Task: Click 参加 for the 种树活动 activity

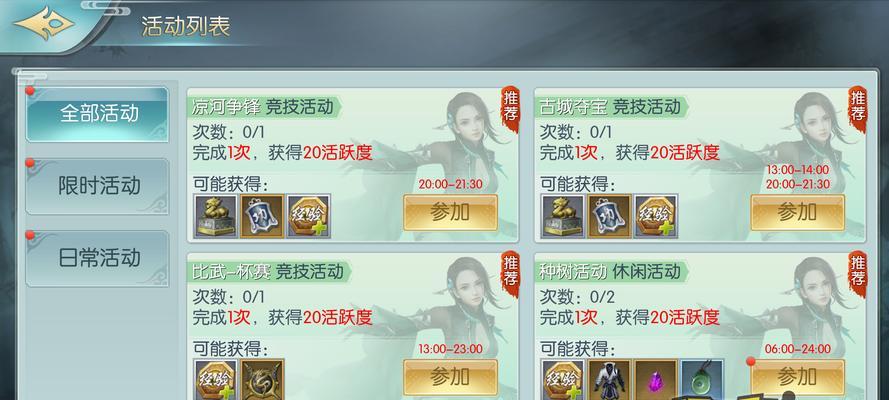Action: pos(797,377)
